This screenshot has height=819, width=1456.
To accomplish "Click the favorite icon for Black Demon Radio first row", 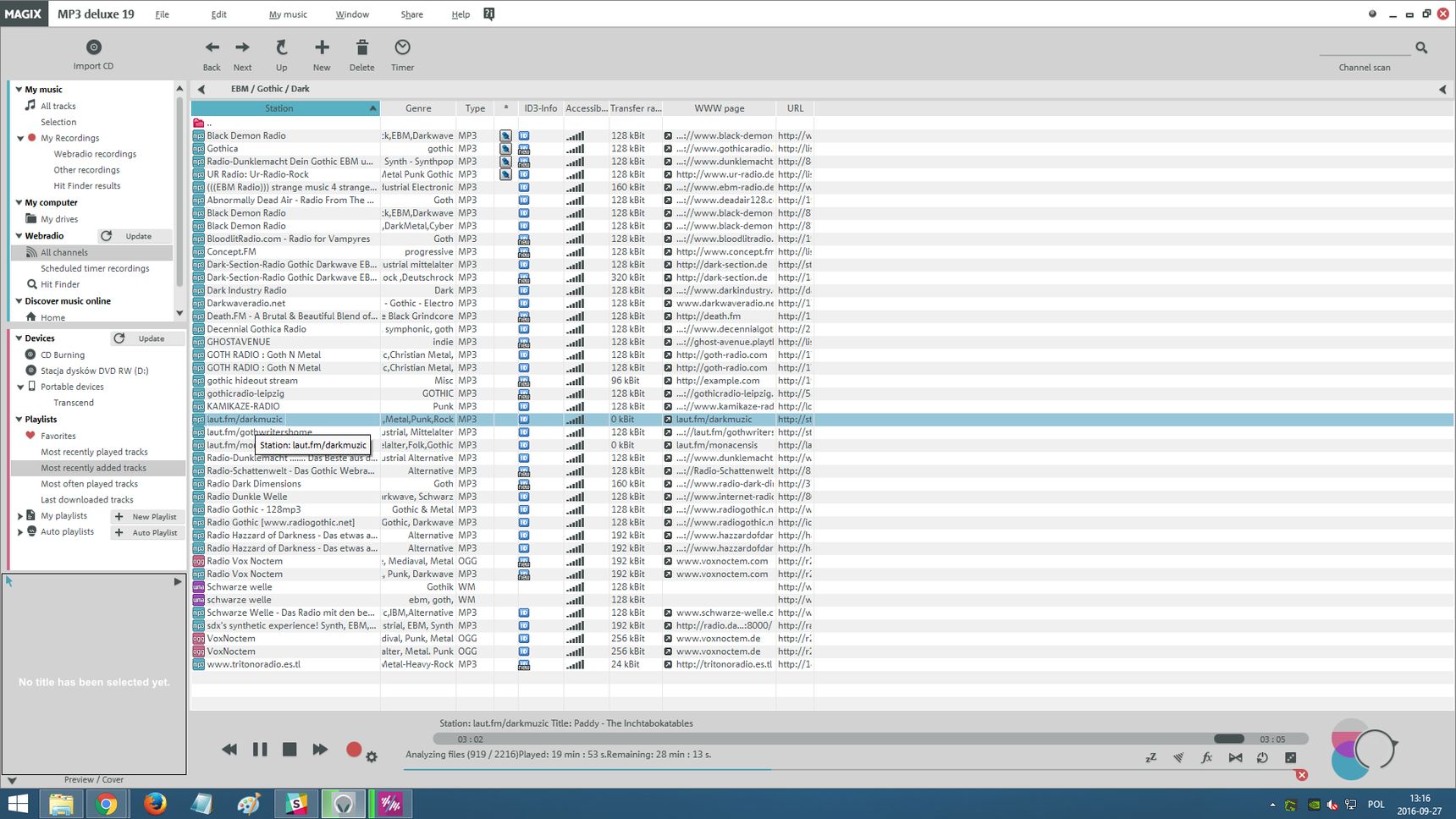I will [505, 136].
